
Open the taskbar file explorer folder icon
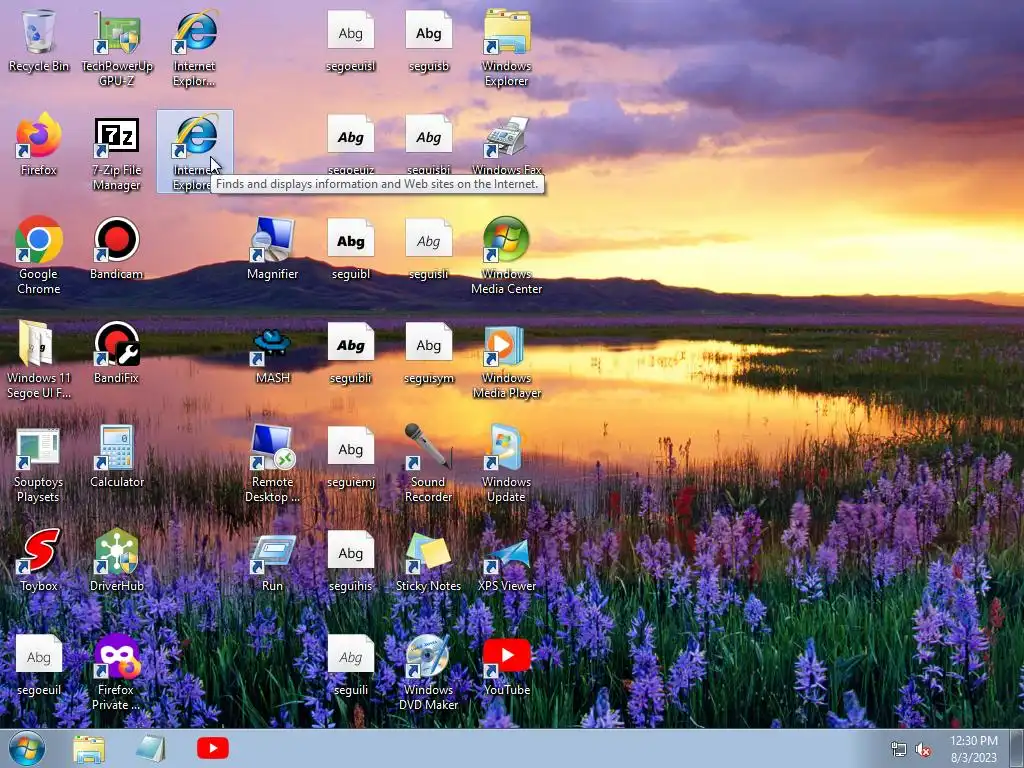point(89,749)
